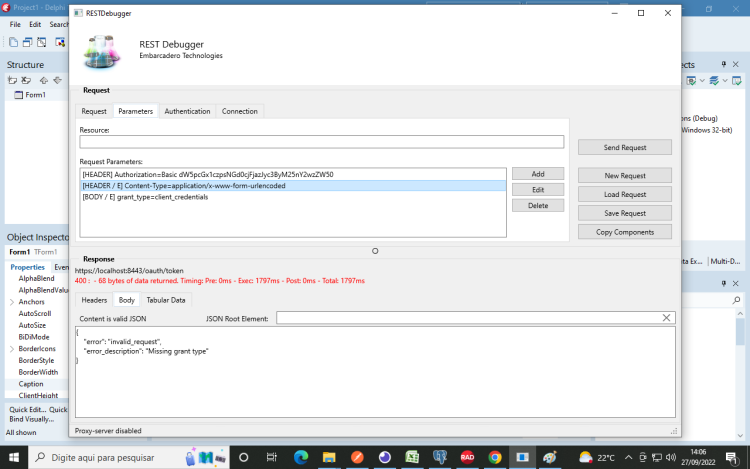The height and width of the screenshot is (469, 750).
Task: Click the Load Request button
Action: (625, 194)
